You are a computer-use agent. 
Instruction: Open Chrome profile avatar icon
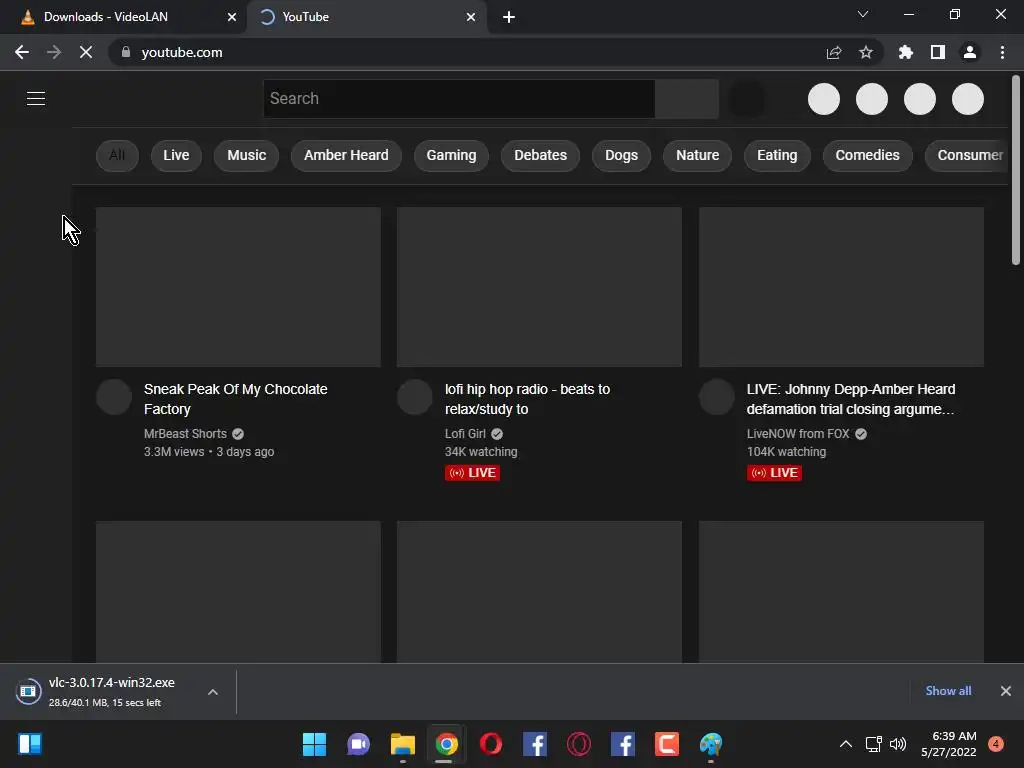[x=970, y=52]
